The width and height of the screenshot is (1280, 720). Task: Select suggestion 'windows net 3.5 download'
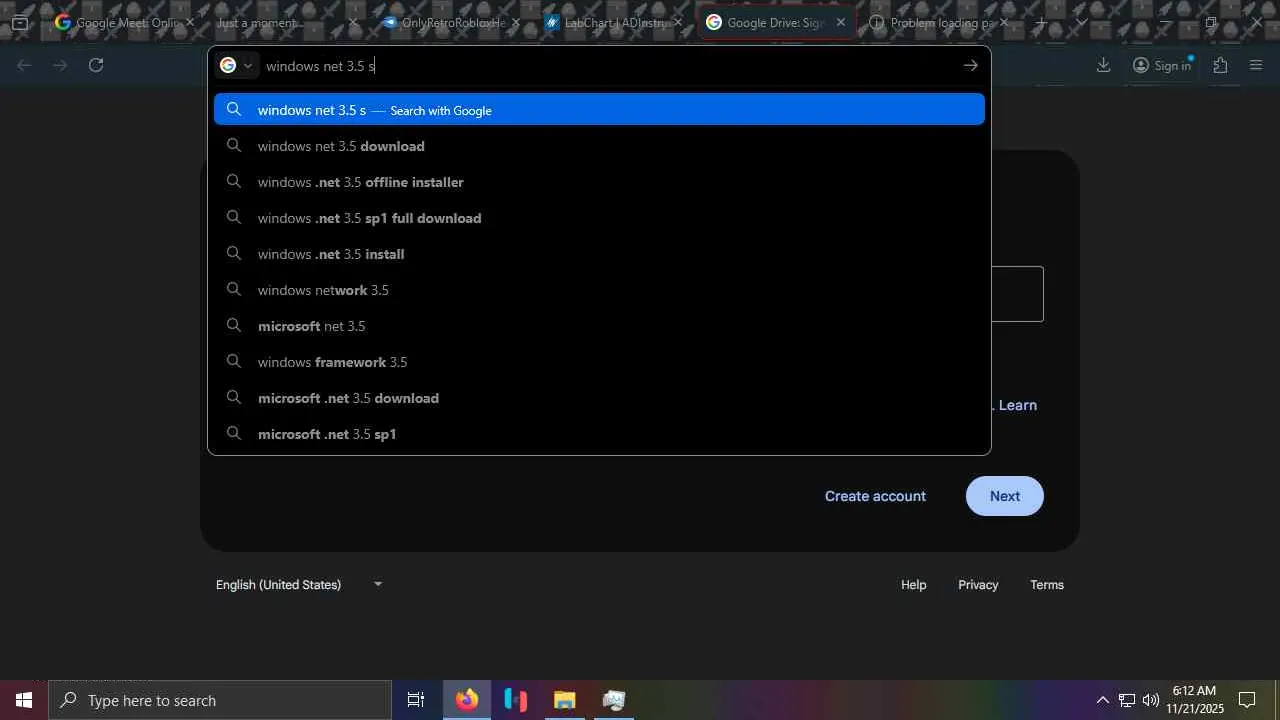pyautogui.click(x=599, y=146)
